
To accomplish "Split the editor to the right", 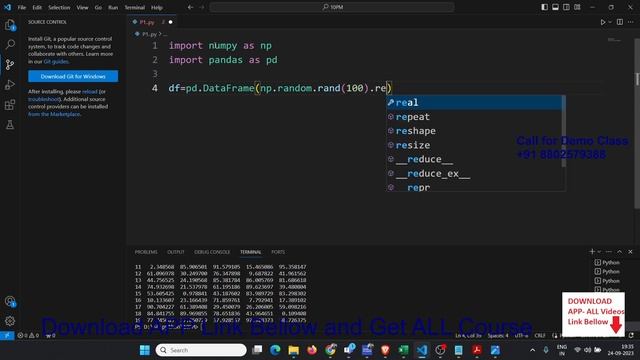I will pos(620,22).
